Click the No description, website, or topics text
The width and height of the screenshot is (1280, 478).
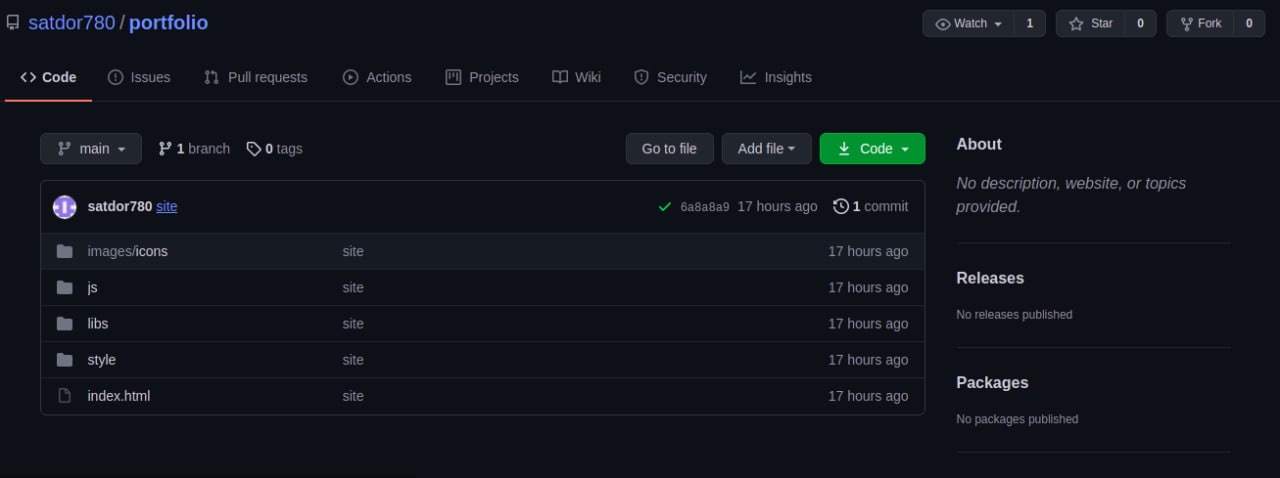(1071, 195)
